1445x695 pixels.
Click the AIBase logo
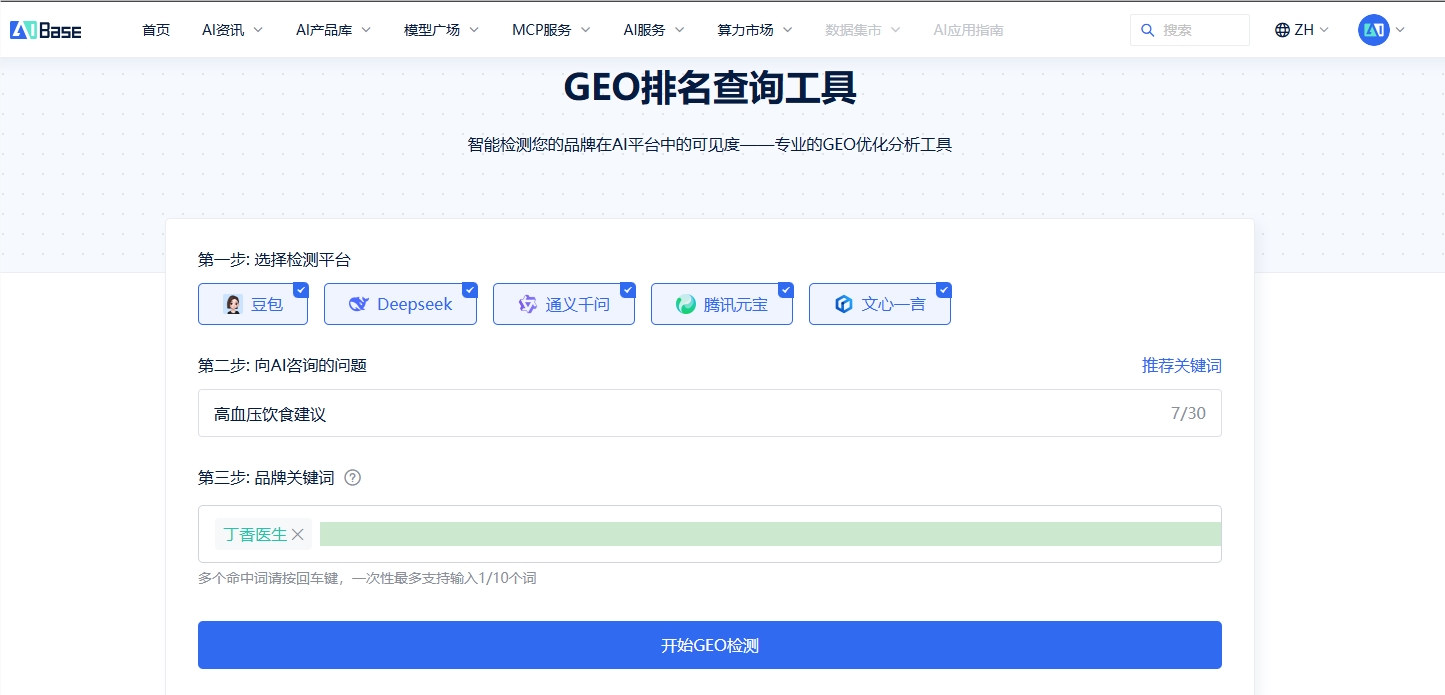[x=46, y=30]
